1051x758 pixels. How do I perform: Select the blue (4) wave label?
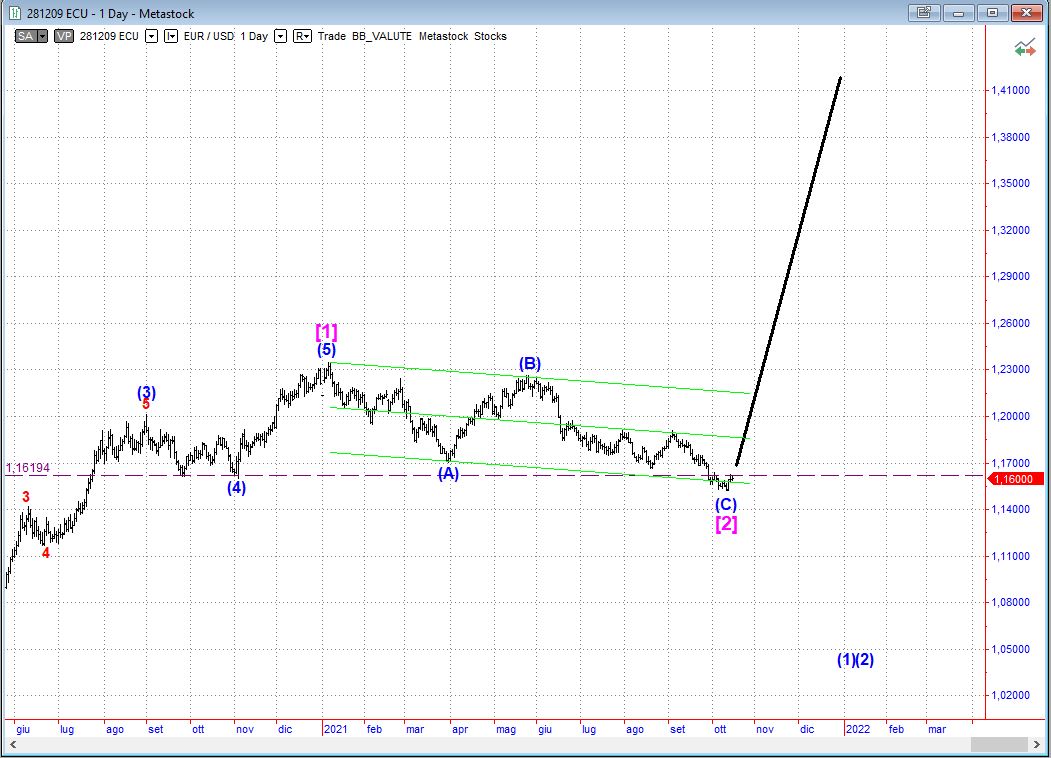point(236,487)
